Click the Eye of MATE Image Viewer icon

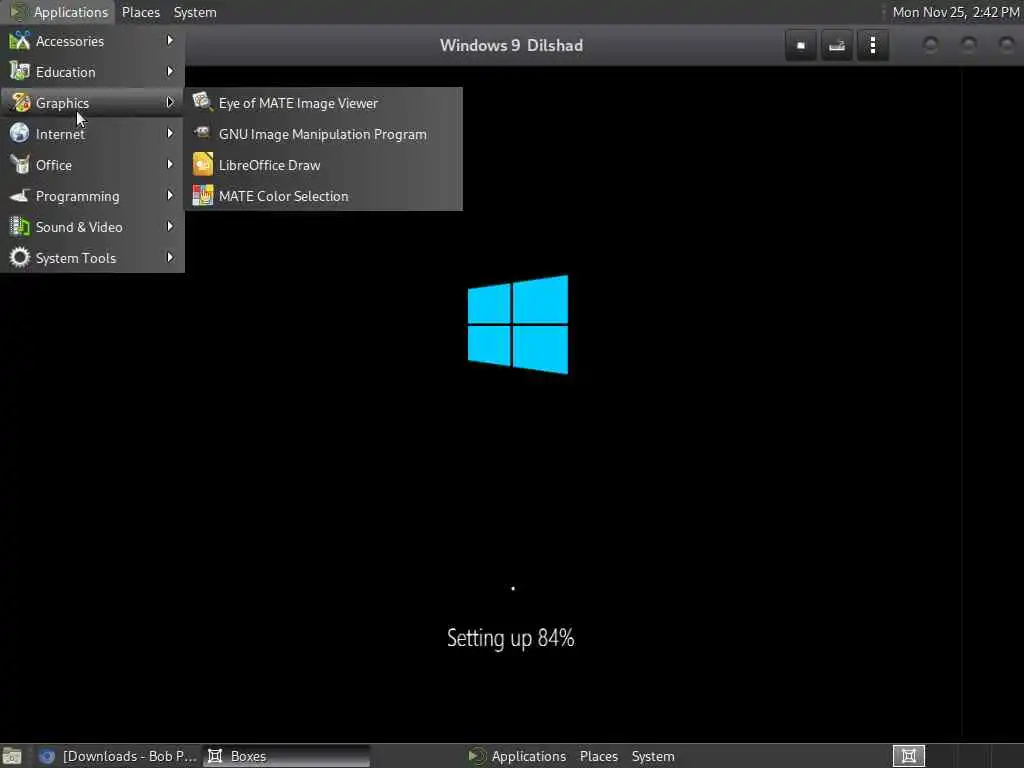coord(202,103)
